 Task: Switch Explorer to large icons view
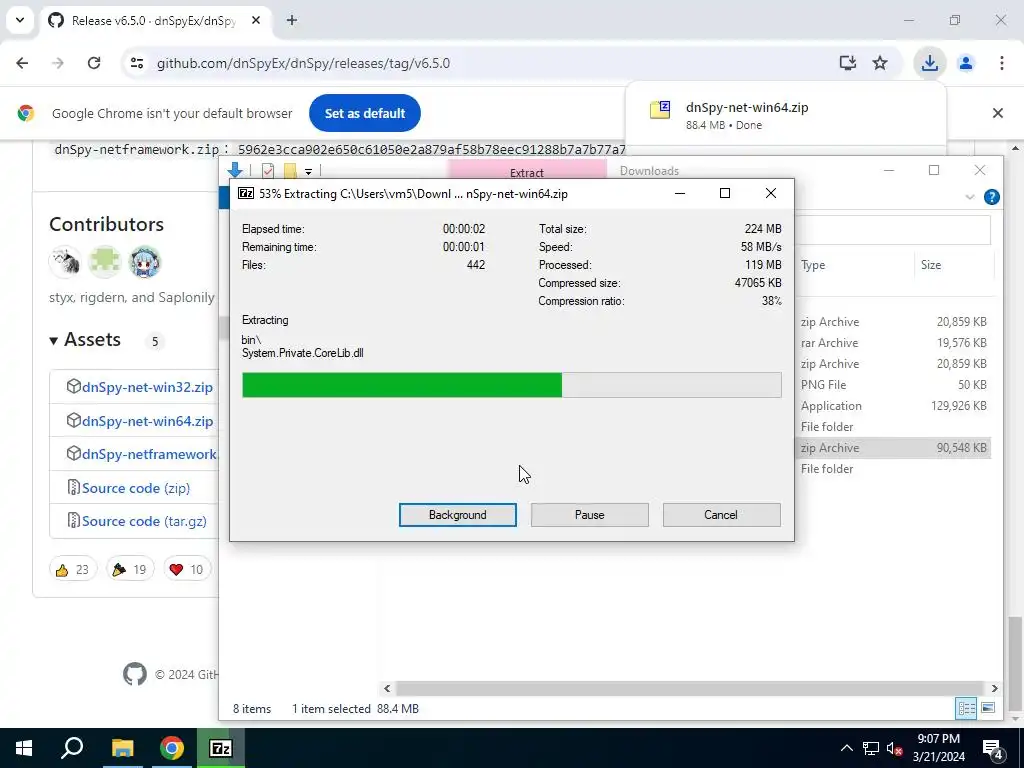[x=988, y=708]
